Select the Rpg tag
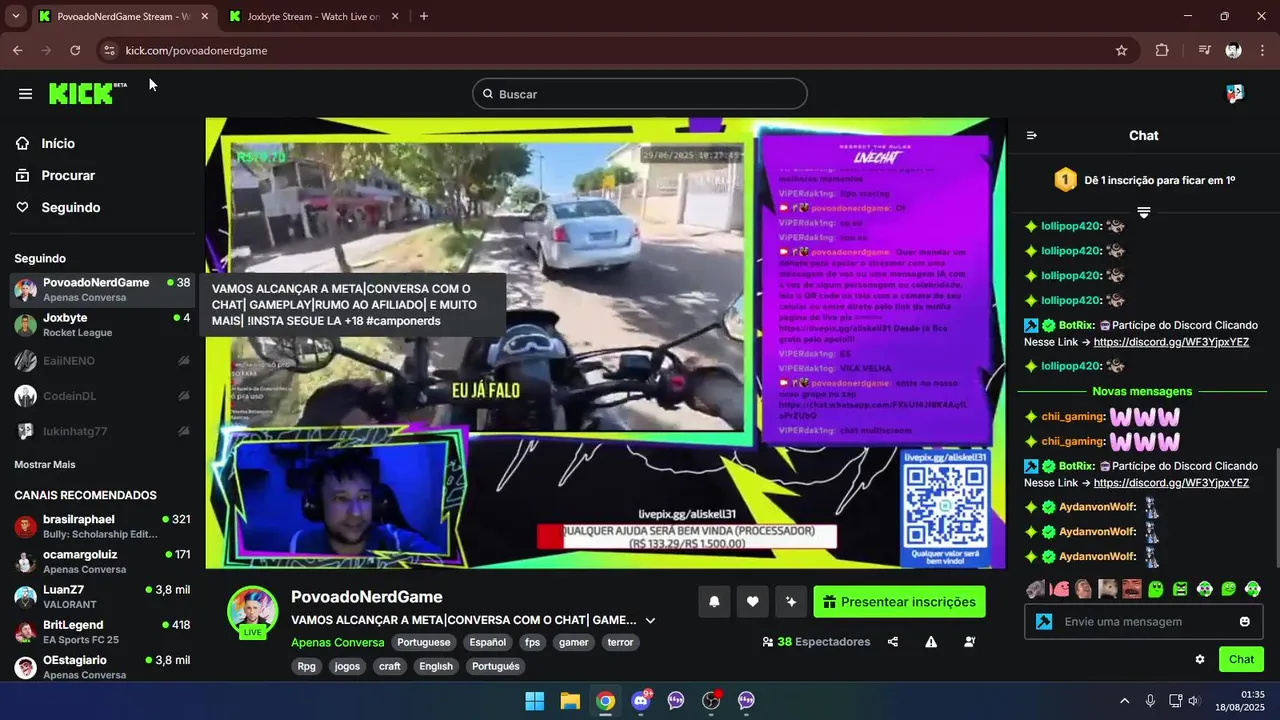This screenshot has height=720, width=1280. (x=306, y=666)
